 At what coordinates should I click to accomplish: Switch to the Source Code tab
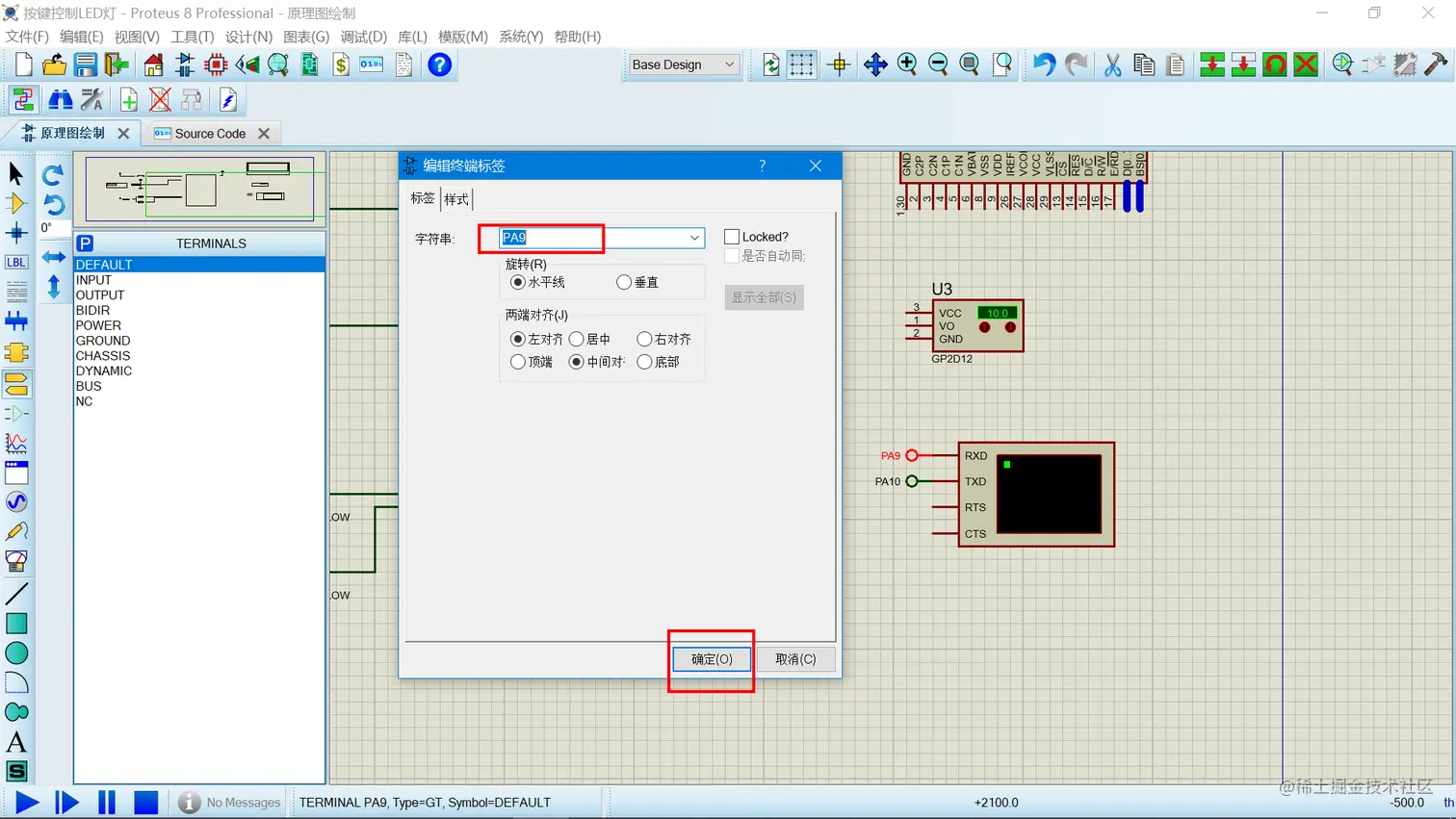[210, 134]
